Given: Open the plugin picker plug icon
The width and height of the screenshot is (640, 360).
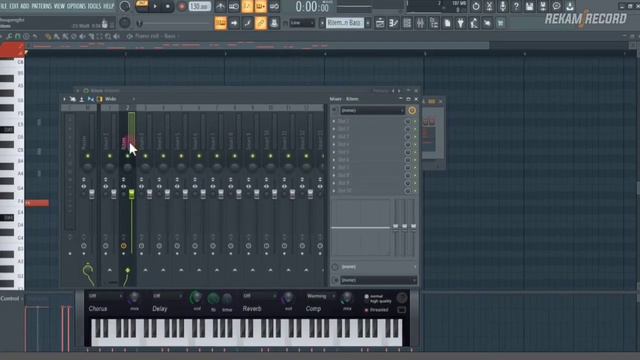Looking at the screenshot, I should pos(460,23).
